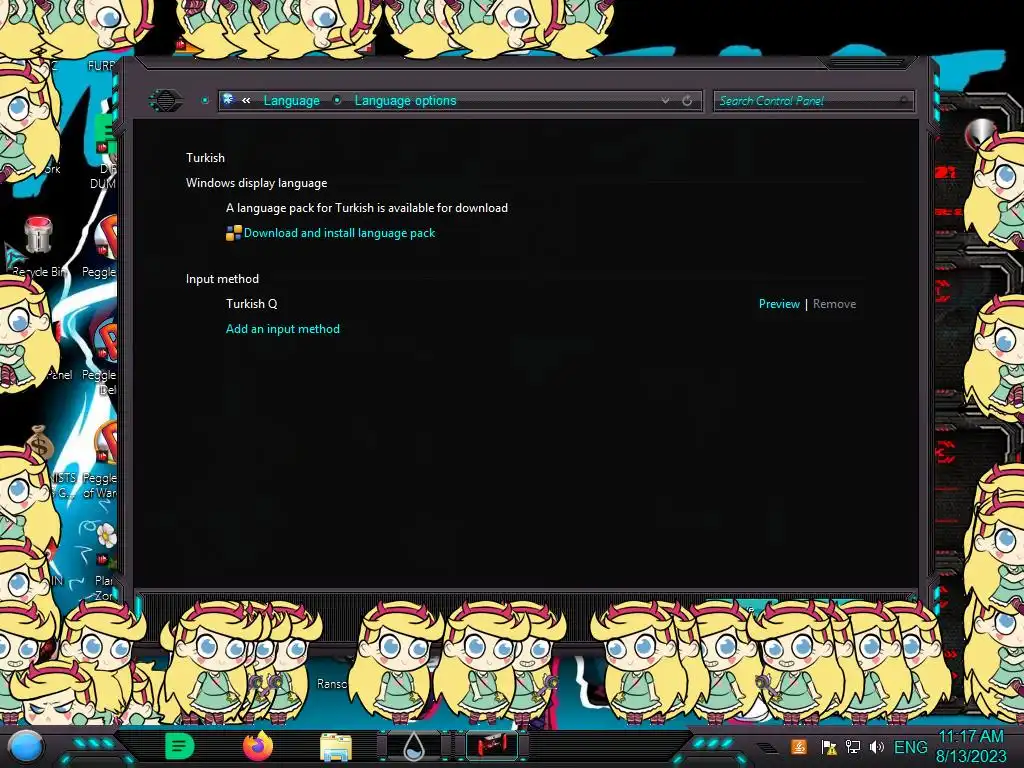
Task: Click Remove for the Turkish Q input method
Action: pyautogui.click(x=834, y=304)
